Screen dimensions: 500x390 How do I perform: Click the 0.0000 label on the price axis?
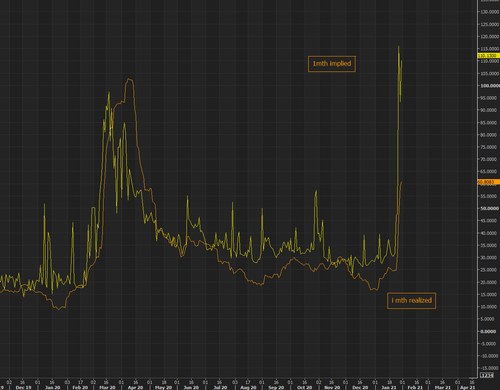[488, 331]
